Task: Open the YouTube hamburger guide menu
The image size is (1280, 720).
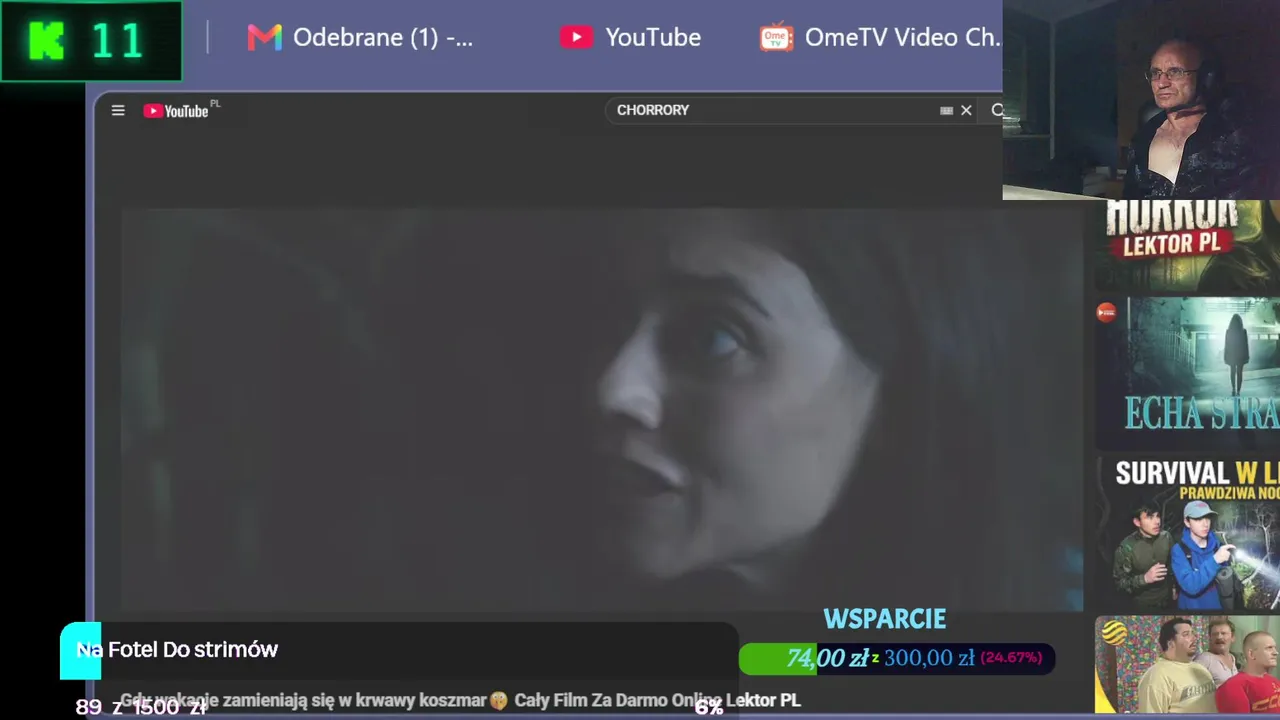Action: point(118,110)
